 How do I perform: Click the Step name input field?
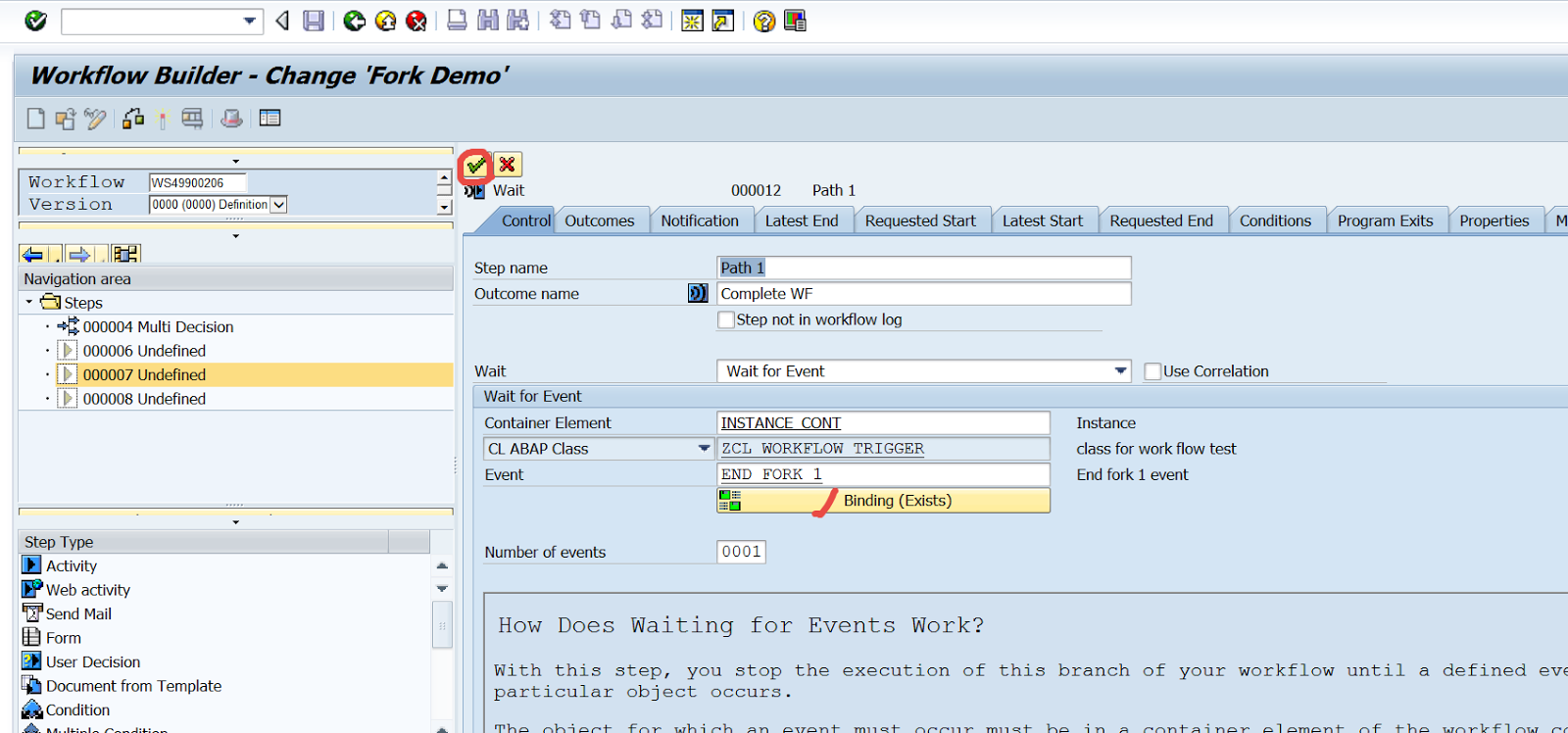point(923,269)
